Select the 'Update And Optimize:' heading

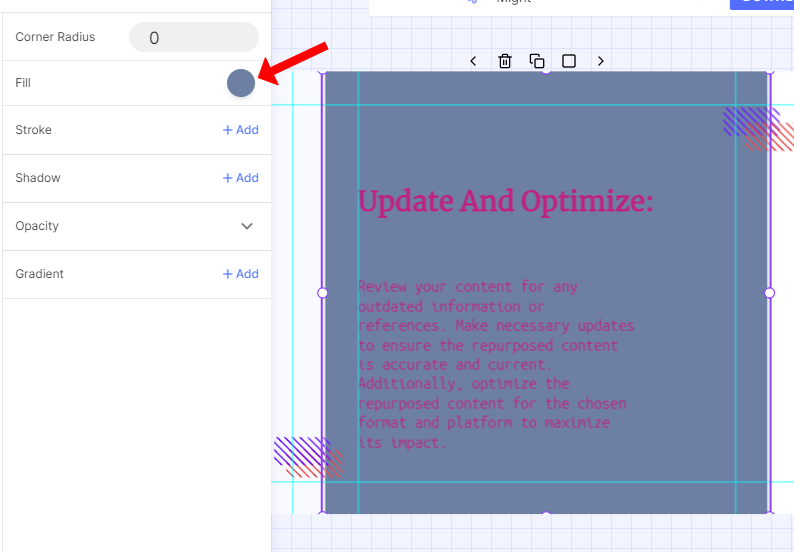coord(505,202)
